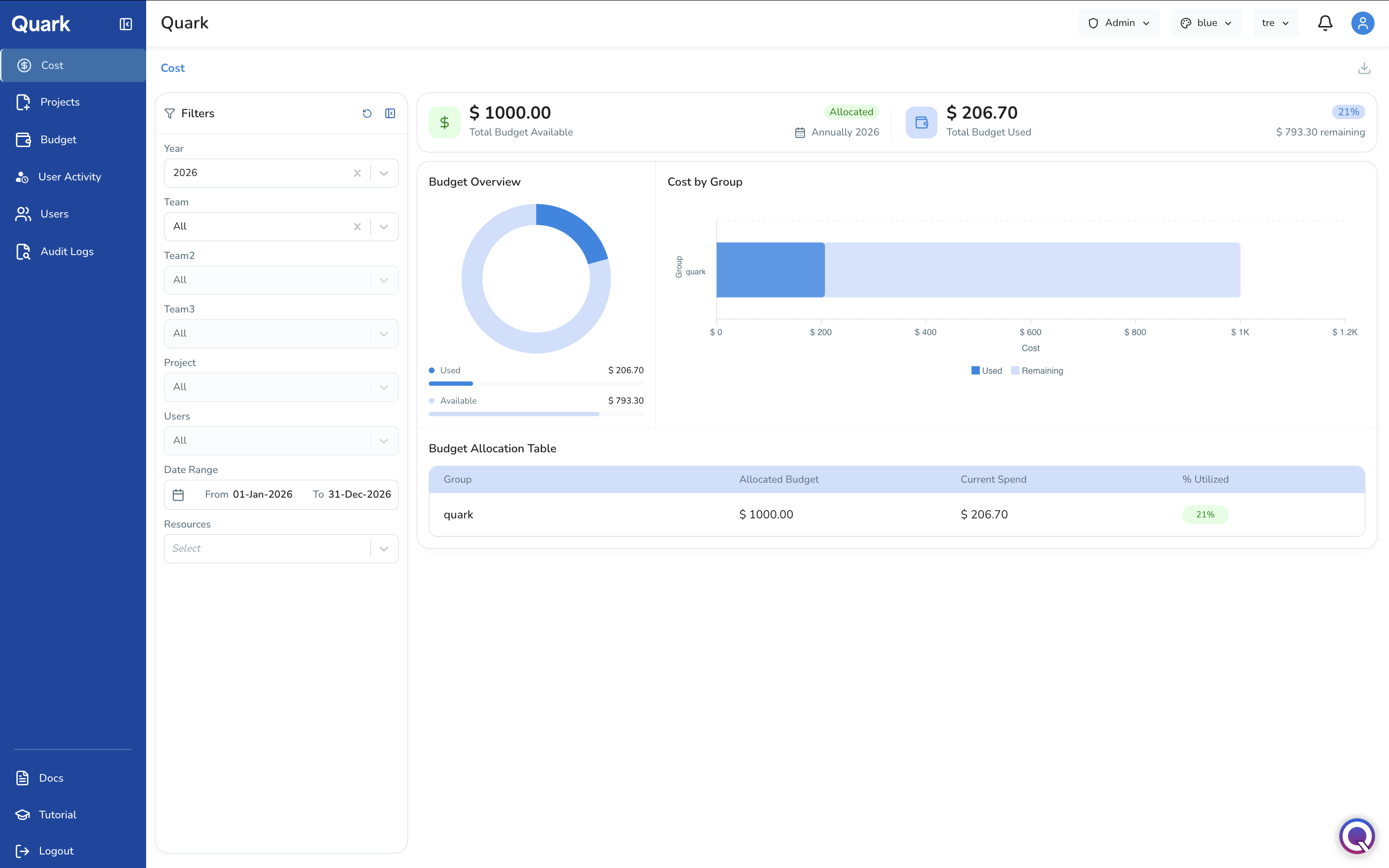Edit the From date 01-Jan-2026

tap(262, 494)
